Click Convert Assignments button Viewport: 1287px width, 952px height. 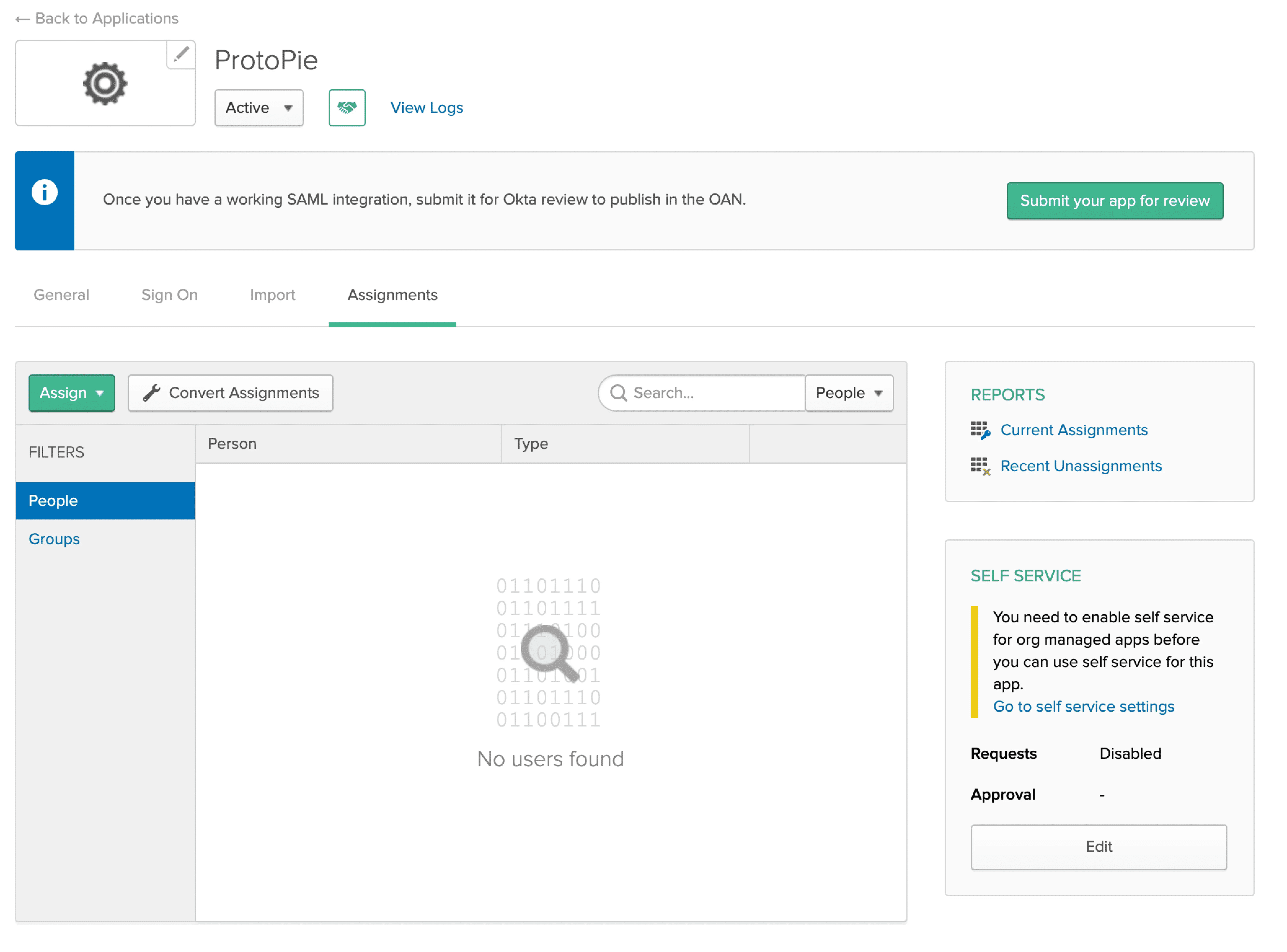[x=231, y=393]
